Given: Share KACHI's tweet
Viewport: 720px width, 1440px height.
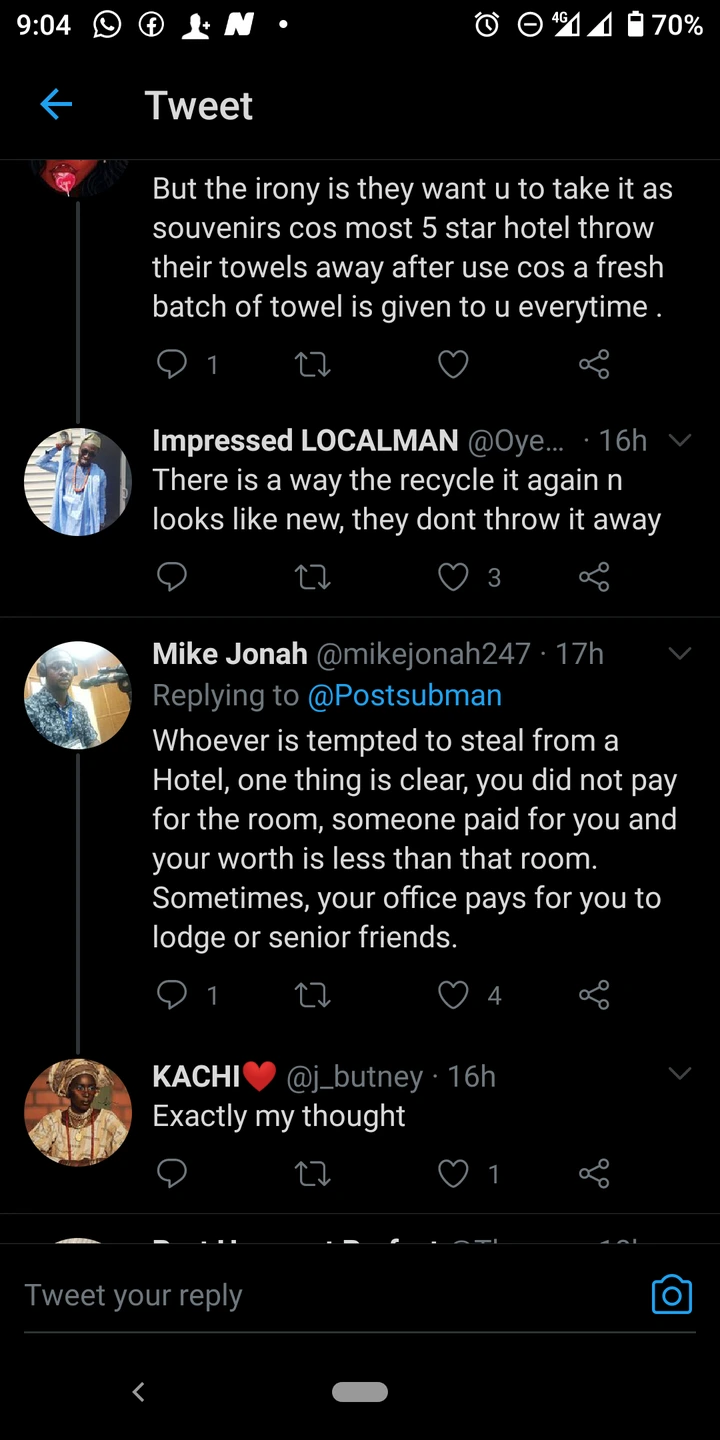Looking at the screenshot, I should point(594,1173).
